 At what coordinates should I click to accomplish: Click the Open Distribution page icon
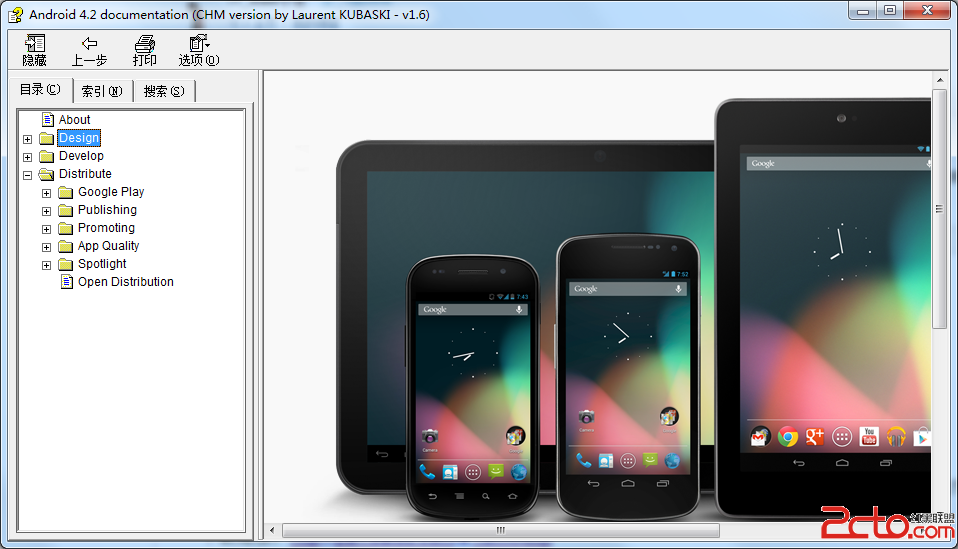[67, 282]
